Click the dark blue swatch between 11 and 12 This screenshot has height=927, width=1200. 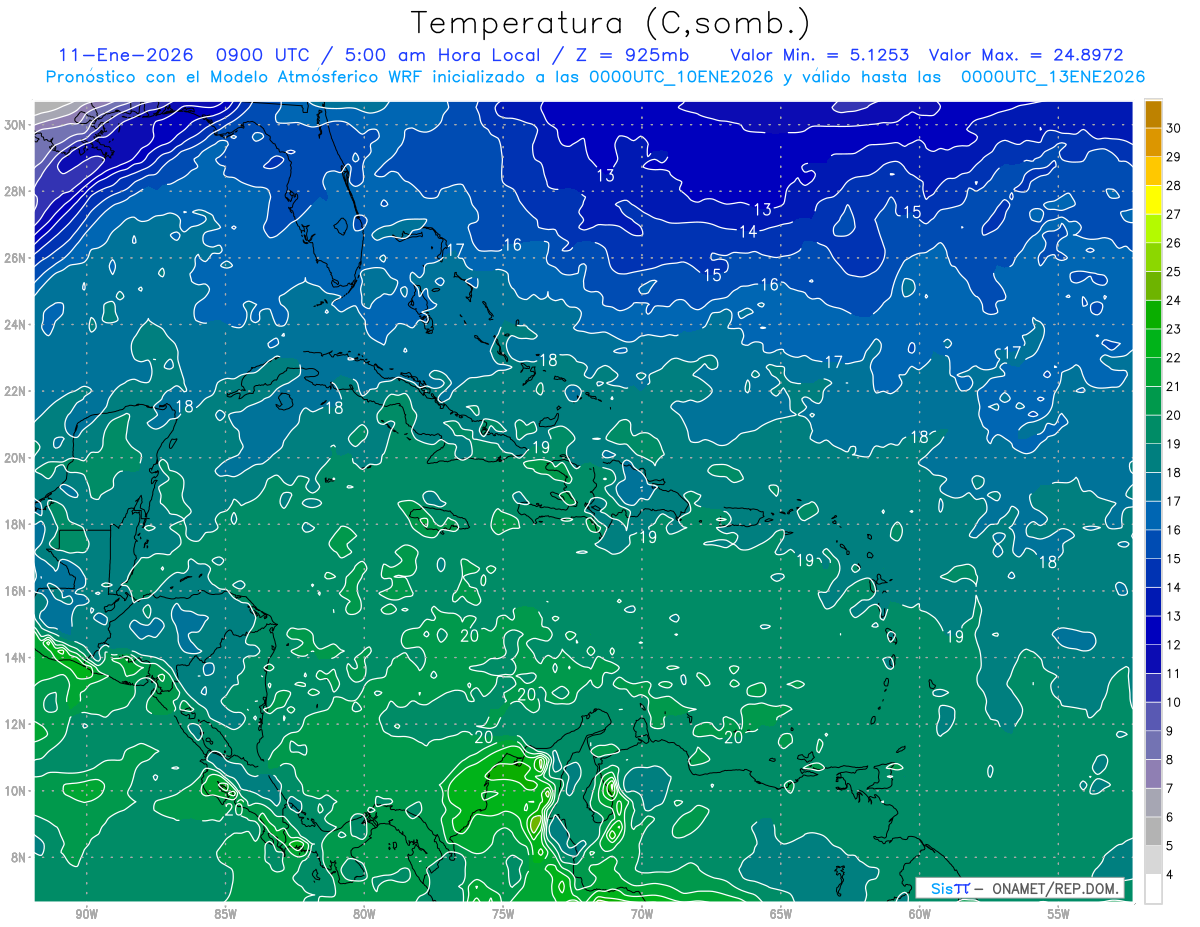coord(1153,659)
